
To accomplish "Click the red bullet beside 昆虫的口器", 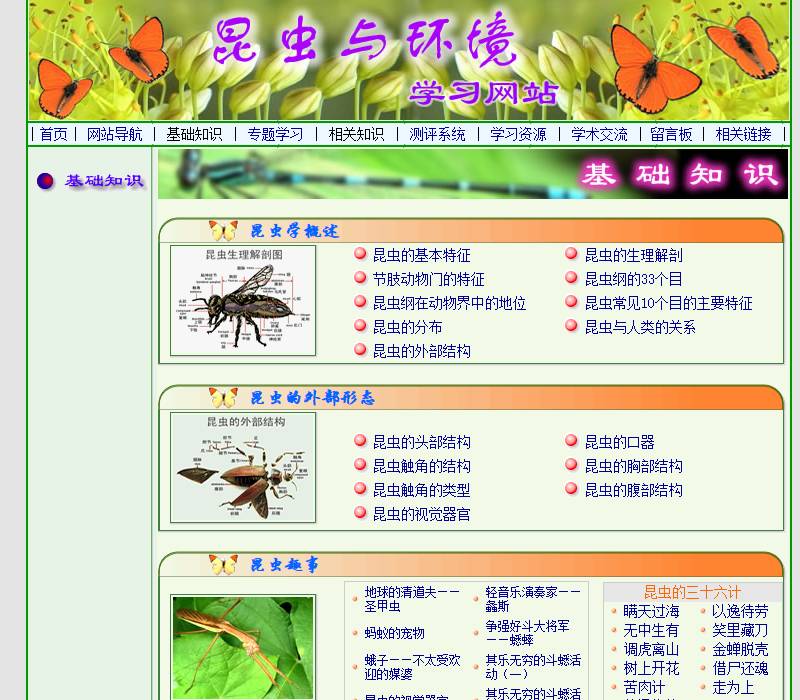I will click(x=570, y=443).
